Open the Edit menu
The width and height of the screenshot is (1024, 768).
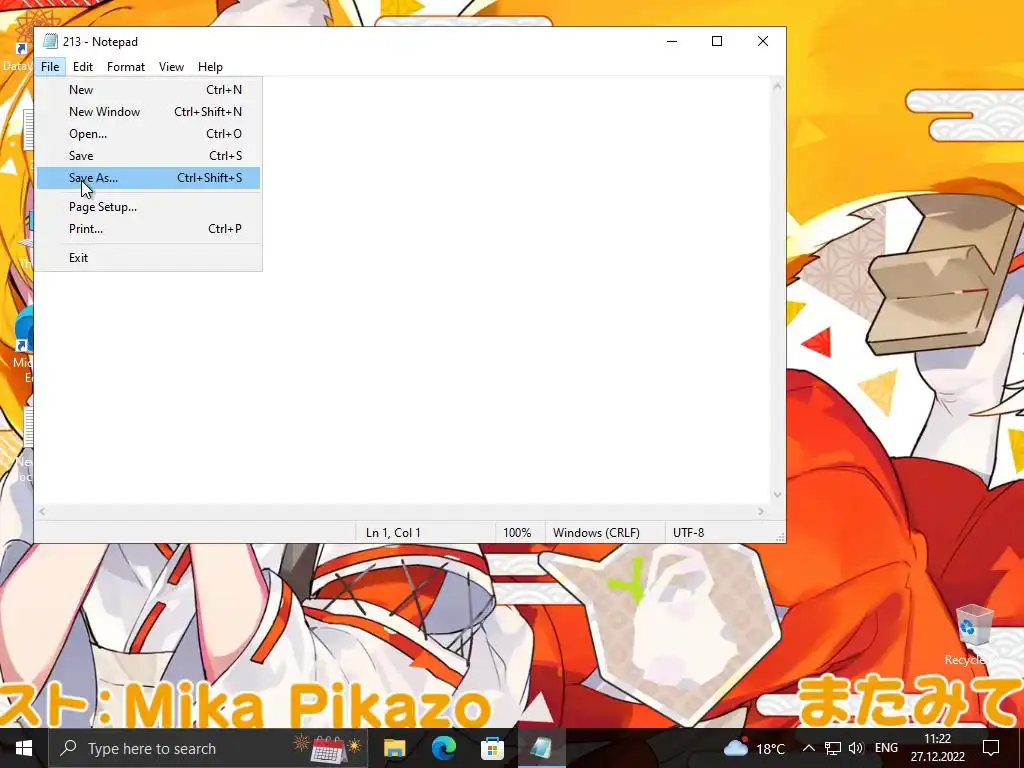(83, 67)
